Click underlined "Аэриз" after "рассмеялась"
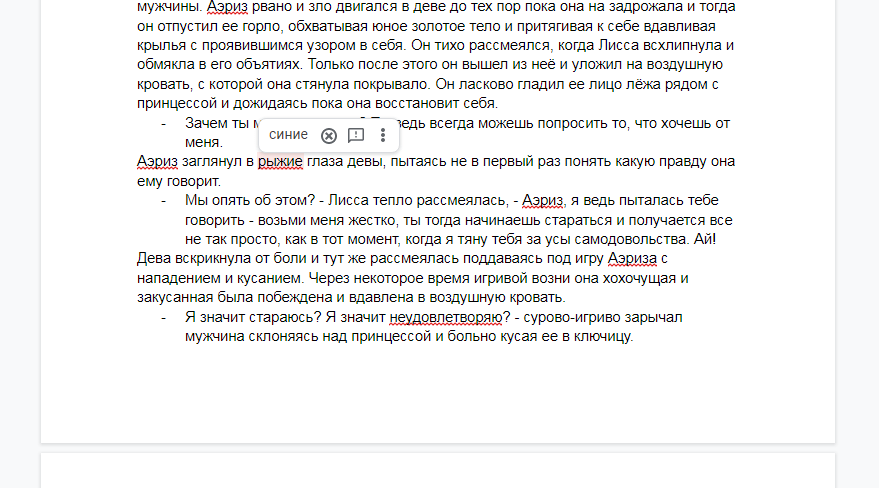 tap(544, 200)
